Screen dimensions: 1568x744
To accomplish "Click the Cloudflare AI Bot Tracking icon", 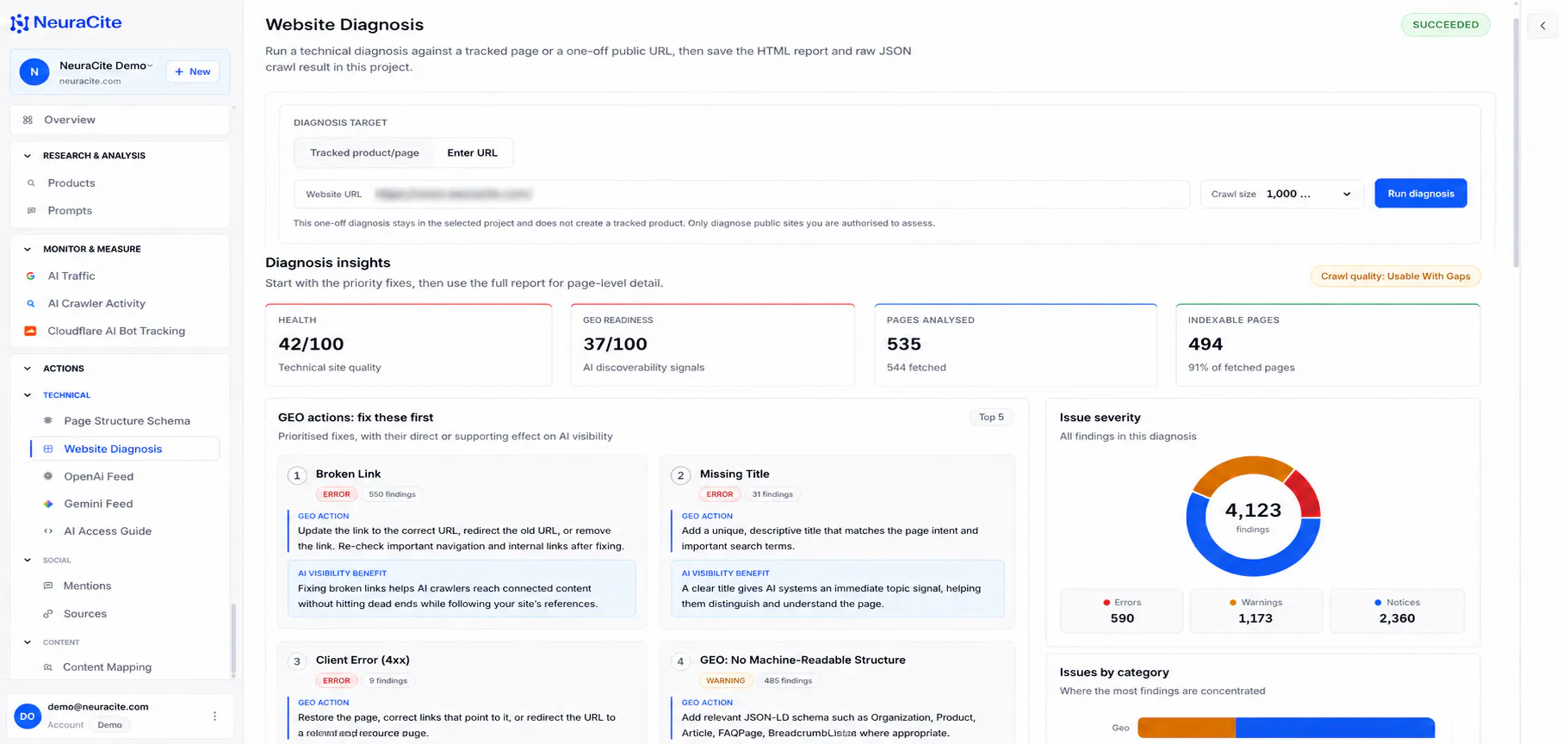I will point(30,331).
